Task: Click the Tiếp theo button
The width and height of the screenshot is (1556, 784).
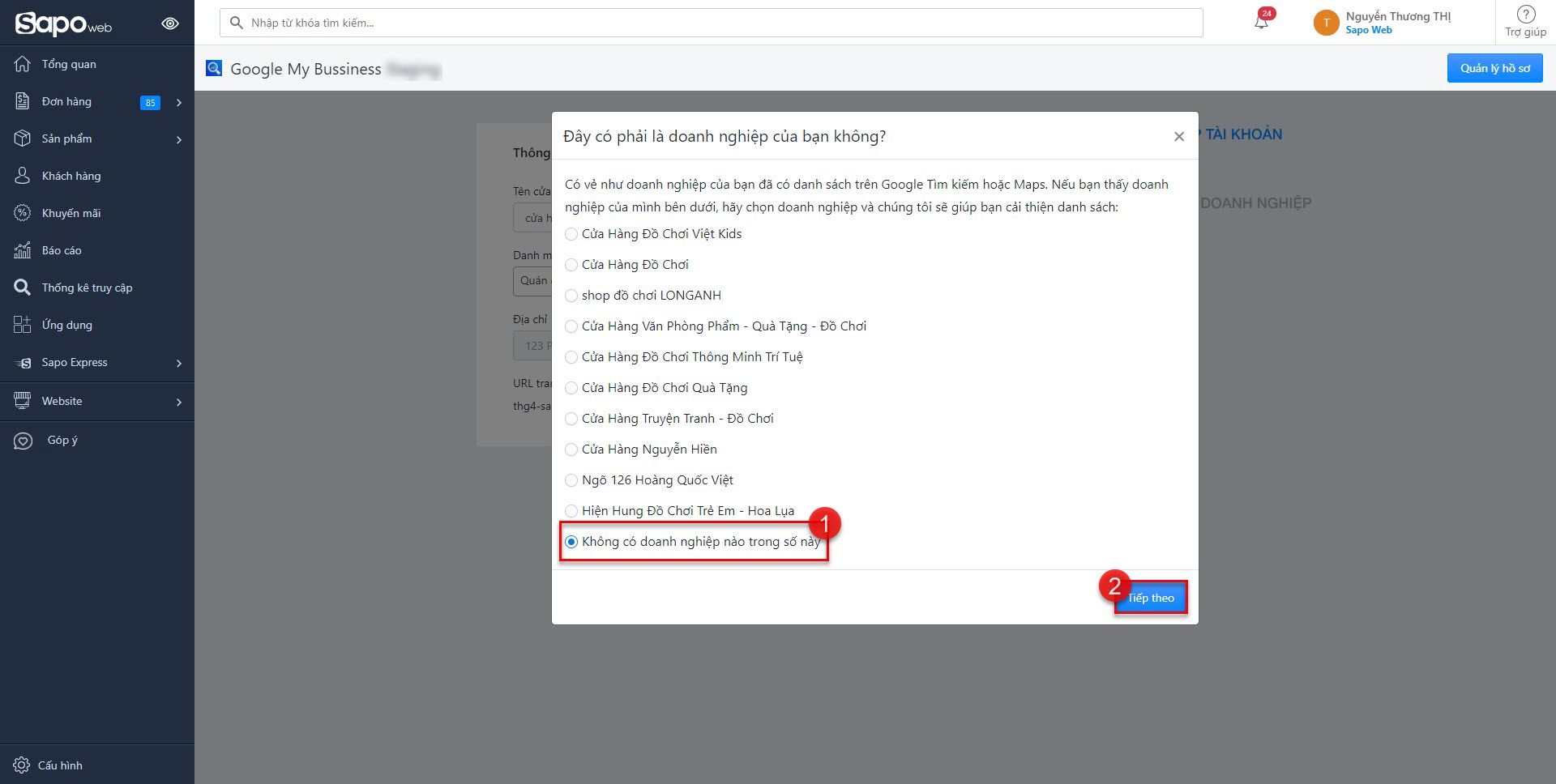Action: [x=1151, y=598]
